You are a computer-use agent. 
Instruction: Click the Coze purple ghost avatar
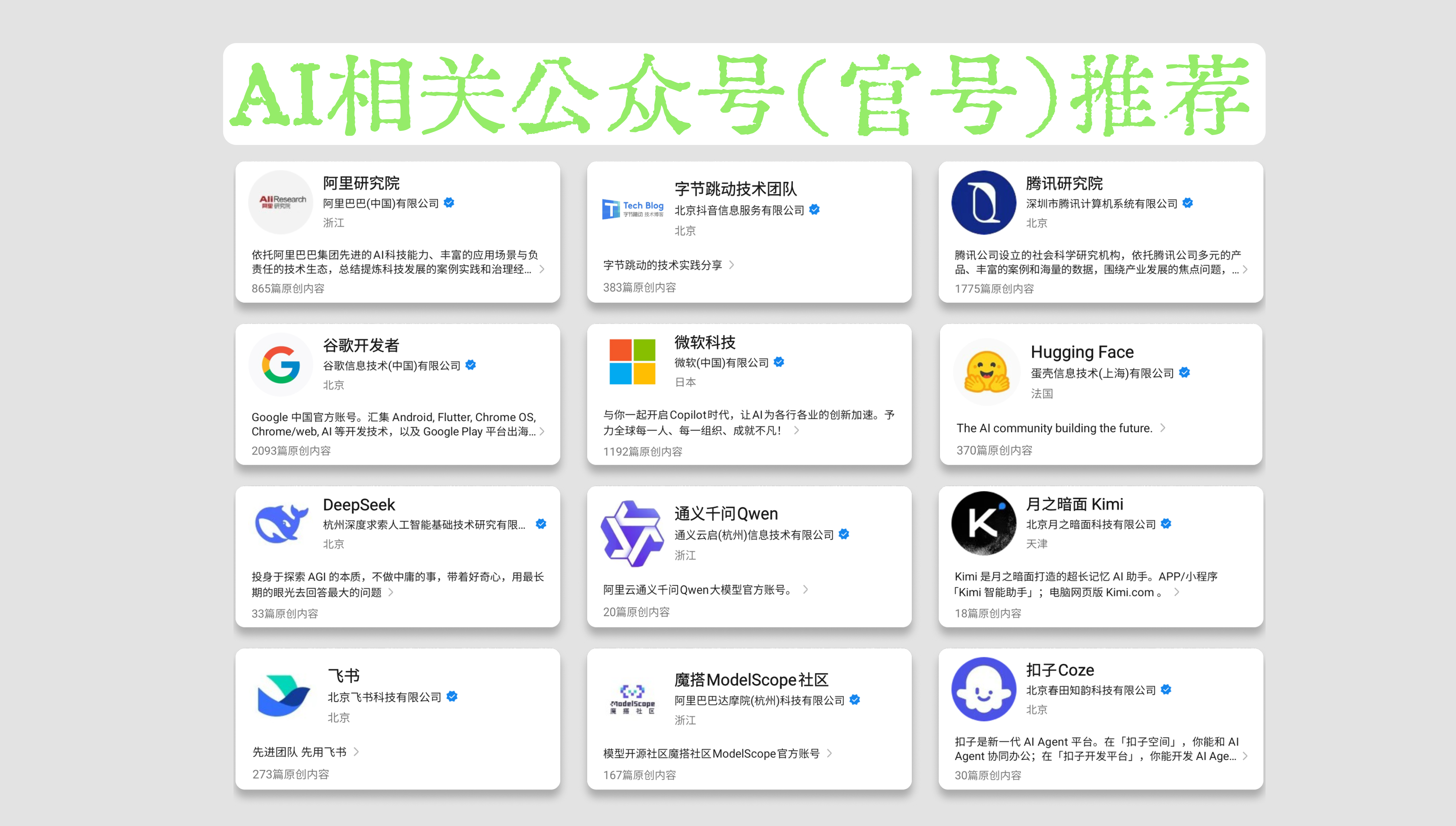pos(984,689)
